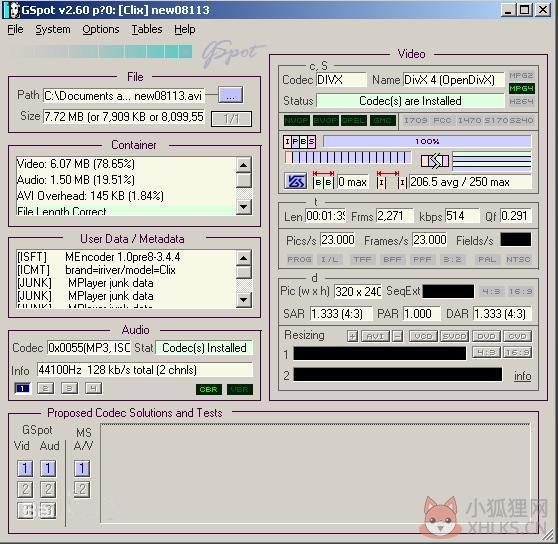The width and height of the screenshot is (558, 544).
Task: Click the GSpot application icon in title bar
Action: pos(12,10)
